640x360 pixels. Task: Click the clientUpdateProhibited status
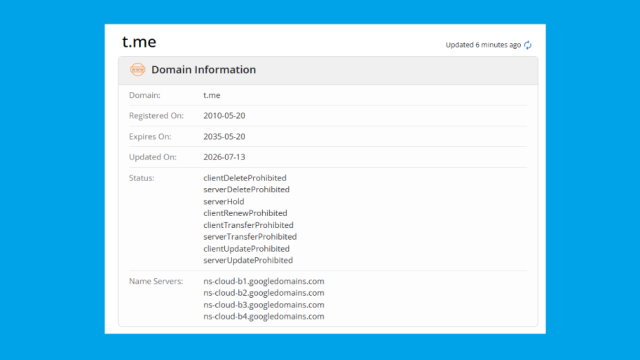tap(247, 249)
